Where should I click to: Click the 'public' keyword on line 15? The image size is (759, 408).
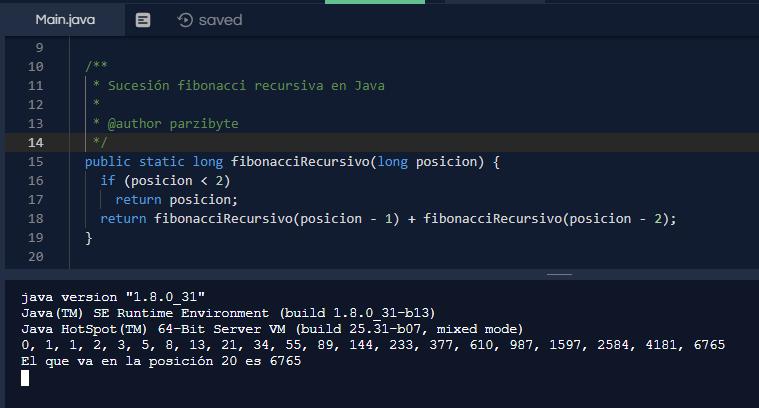click(107, 162)
